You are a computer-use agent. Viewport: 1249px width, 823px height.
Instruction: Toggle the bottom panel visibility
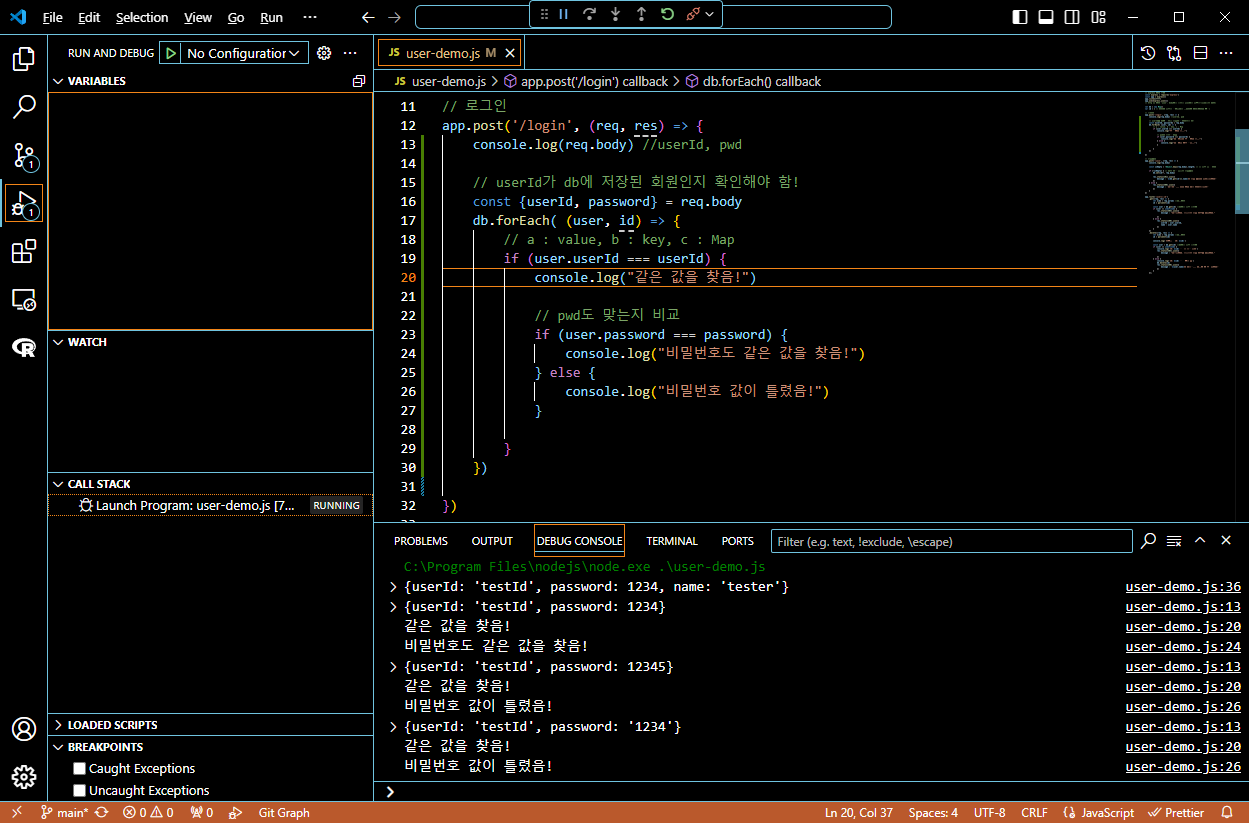tap(1046, 17)
